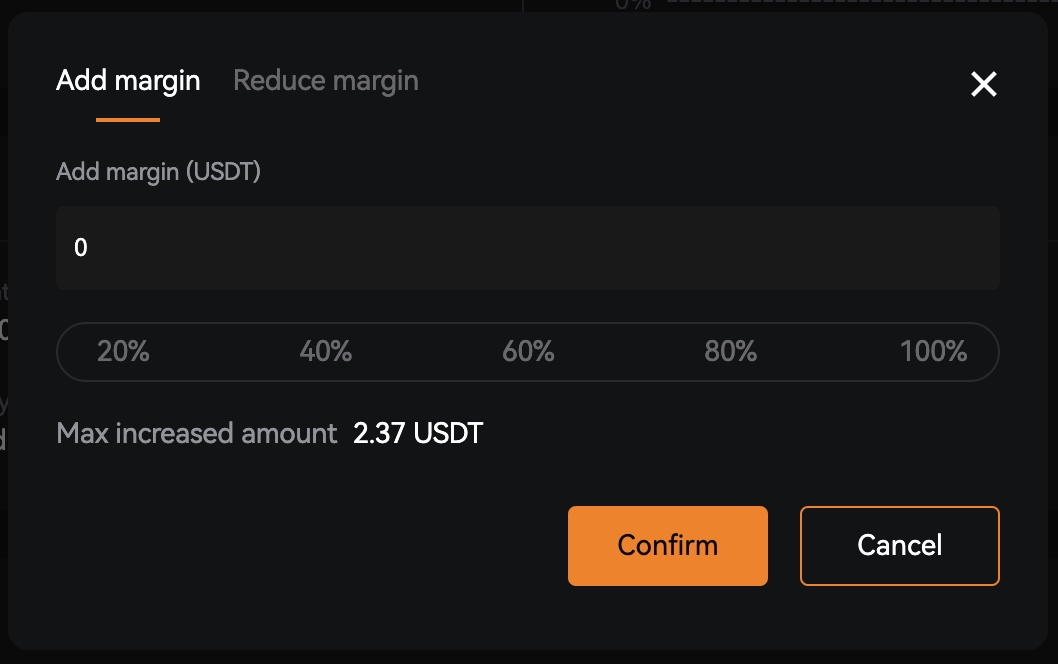Click the Add margin (USDT) field label
Viewport: 1058px width, 664px height.
[158, 172]
